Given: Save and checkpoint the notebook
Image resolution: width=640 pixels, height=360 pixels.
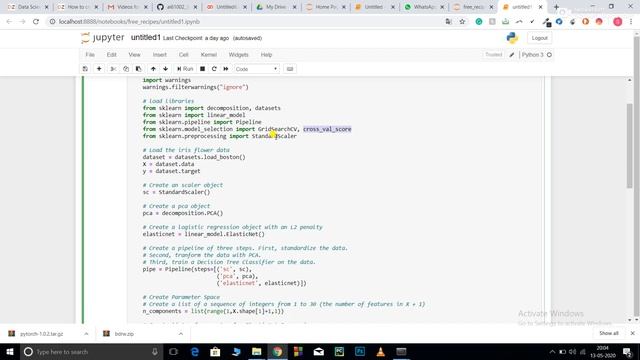Looking at the screenshot, I should (85, 69).
